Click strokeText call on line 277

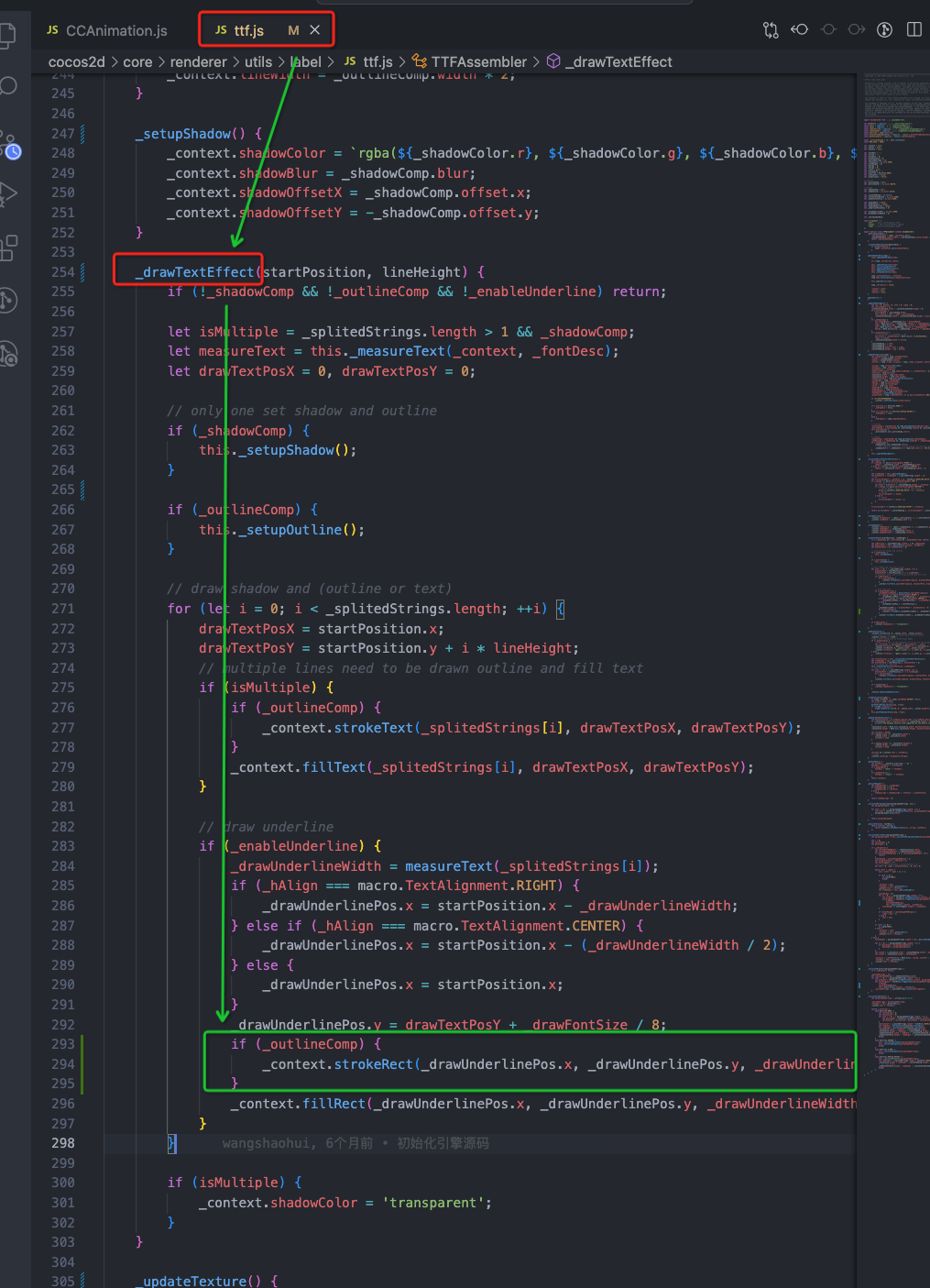coord(373,728)
